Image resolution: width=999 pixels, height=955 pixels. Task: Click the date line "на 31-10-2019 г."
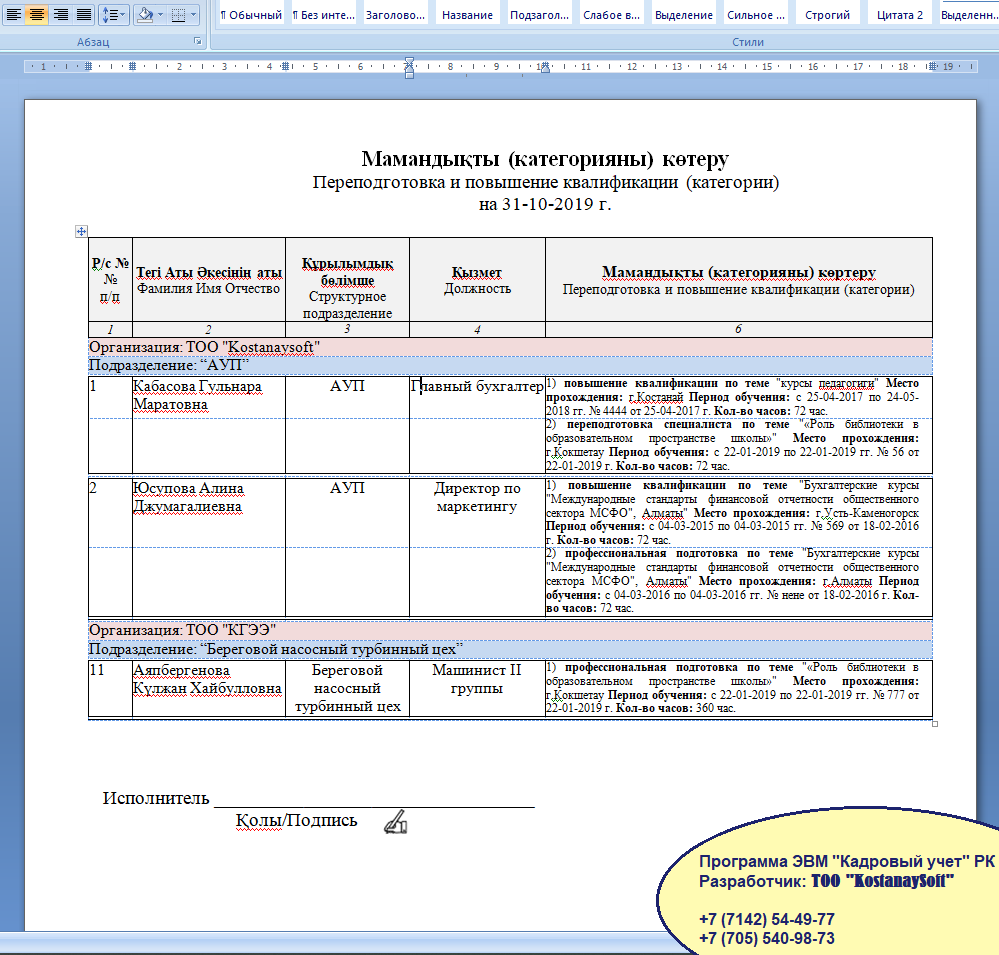pyautogui.click(x=545, y=204)
